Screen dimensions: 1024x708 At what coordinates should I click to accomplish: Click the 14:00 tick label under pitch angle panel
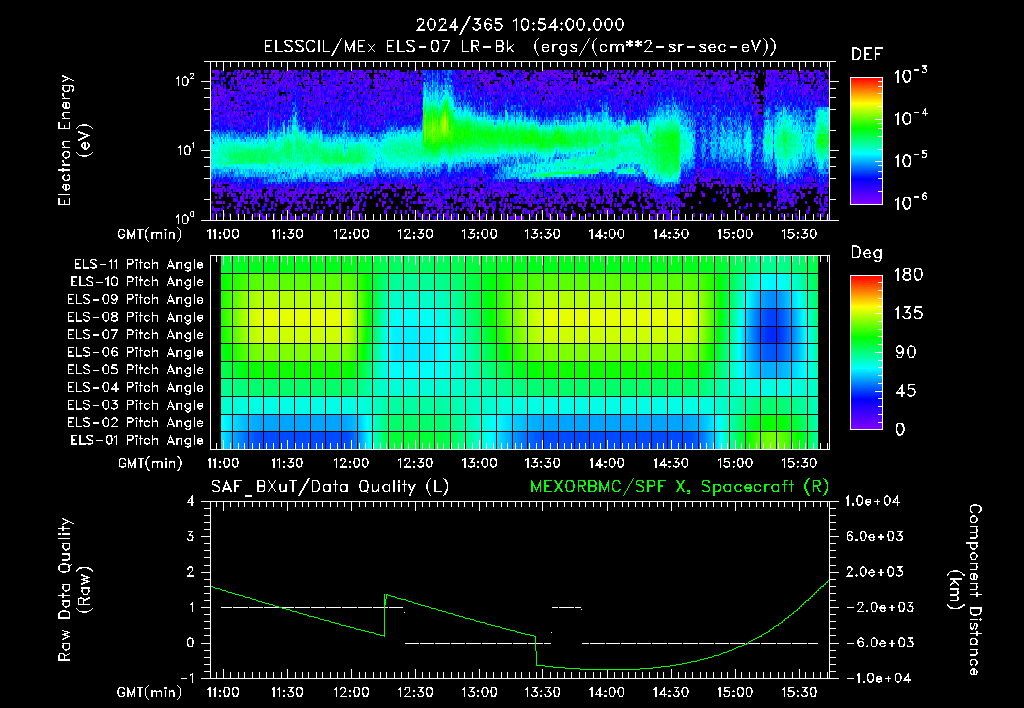pyautogui.click(x=607, y=463)
